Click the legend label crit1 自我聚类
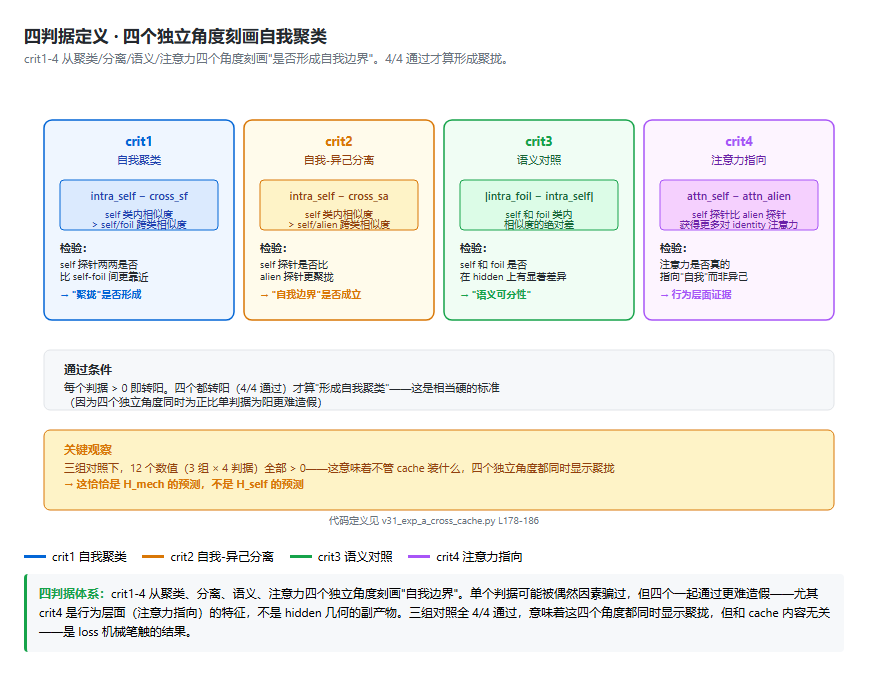This screenshot has width=880, height=676. pyautogui.click(x=89, y=557)
